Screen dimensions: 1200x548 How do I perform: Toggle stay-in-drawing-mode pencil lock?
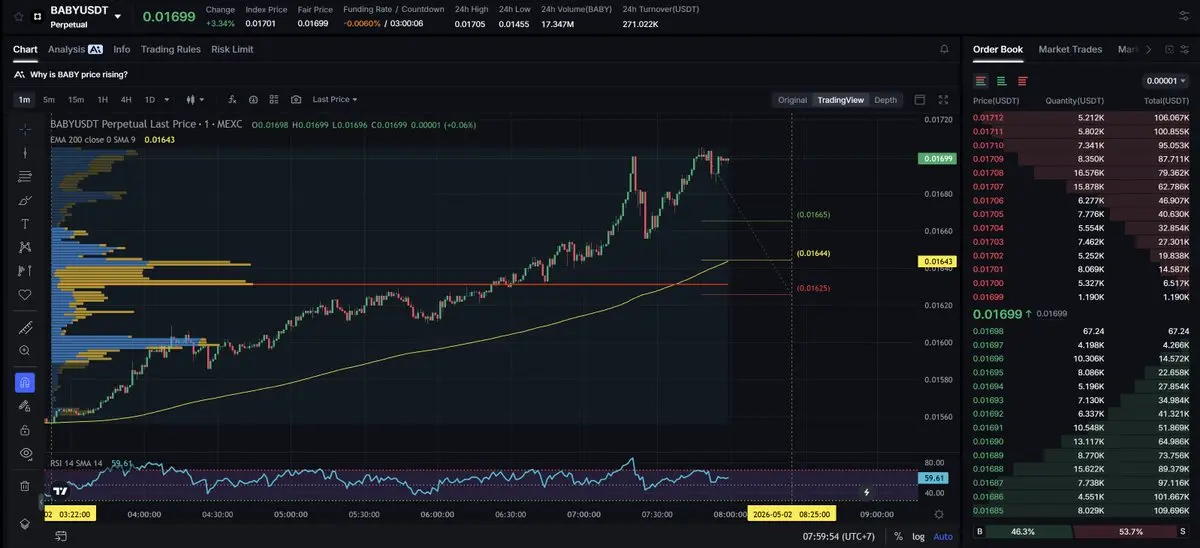[x=25, y=406]
